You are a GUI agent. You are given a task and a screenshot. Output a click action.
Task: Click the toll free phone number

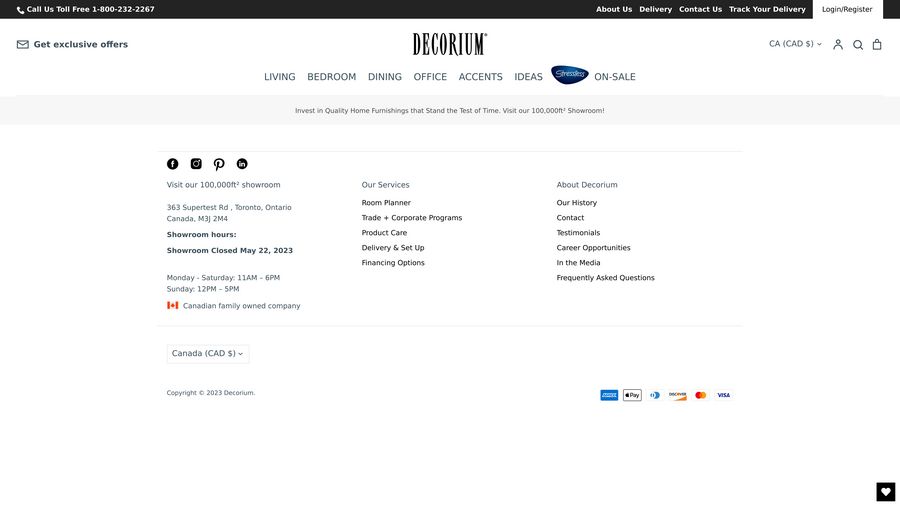pyautogui.click(x=123, y=9)
